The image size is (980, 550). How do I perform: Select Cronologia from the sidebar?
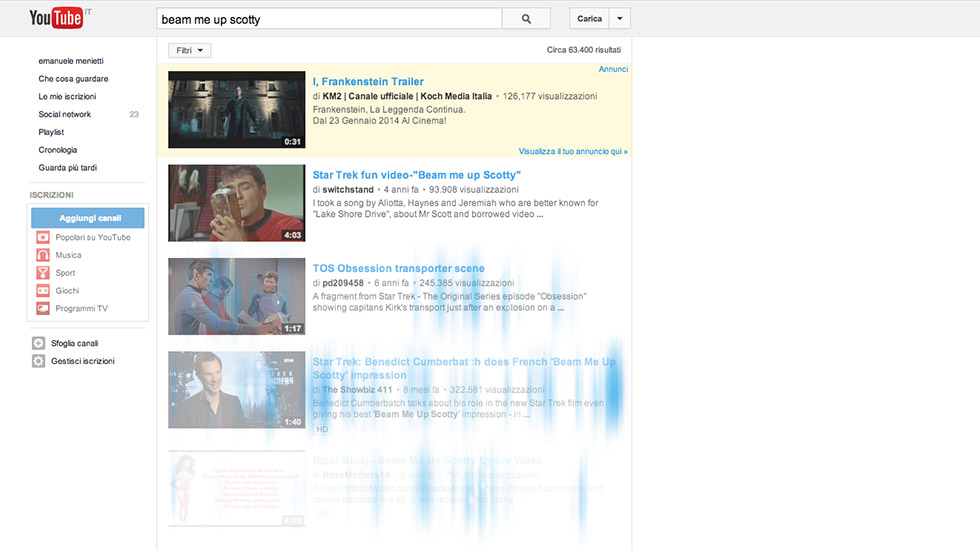tap(58, 150)
